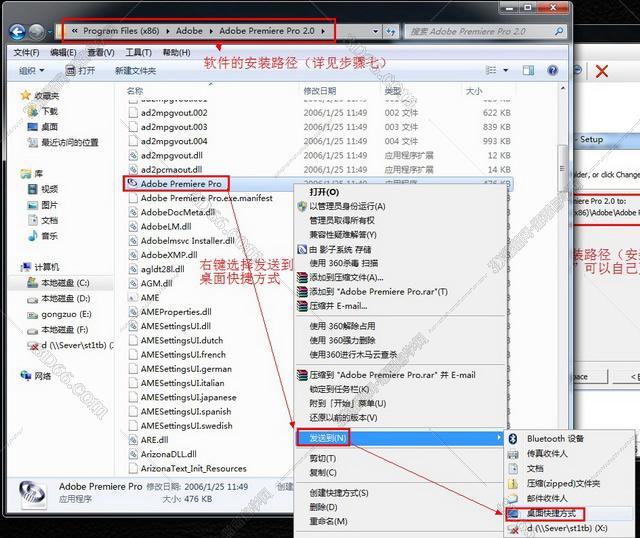The width and height of the screenshot is (640, 538).
Task: Expand arrow after Adobe breadcrumb segment
Action: click(211, 31)
